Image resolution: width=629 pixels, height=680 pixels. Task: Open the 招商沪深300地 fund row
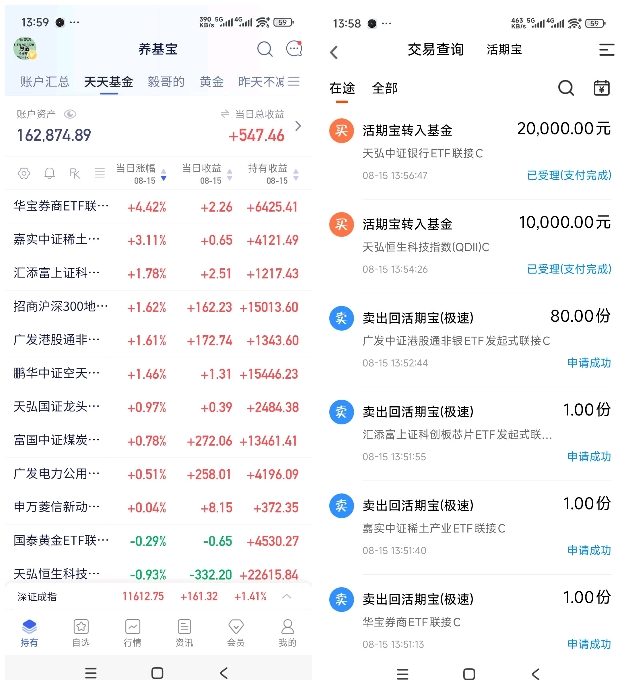pyautogui.click(x=158, y=307)
